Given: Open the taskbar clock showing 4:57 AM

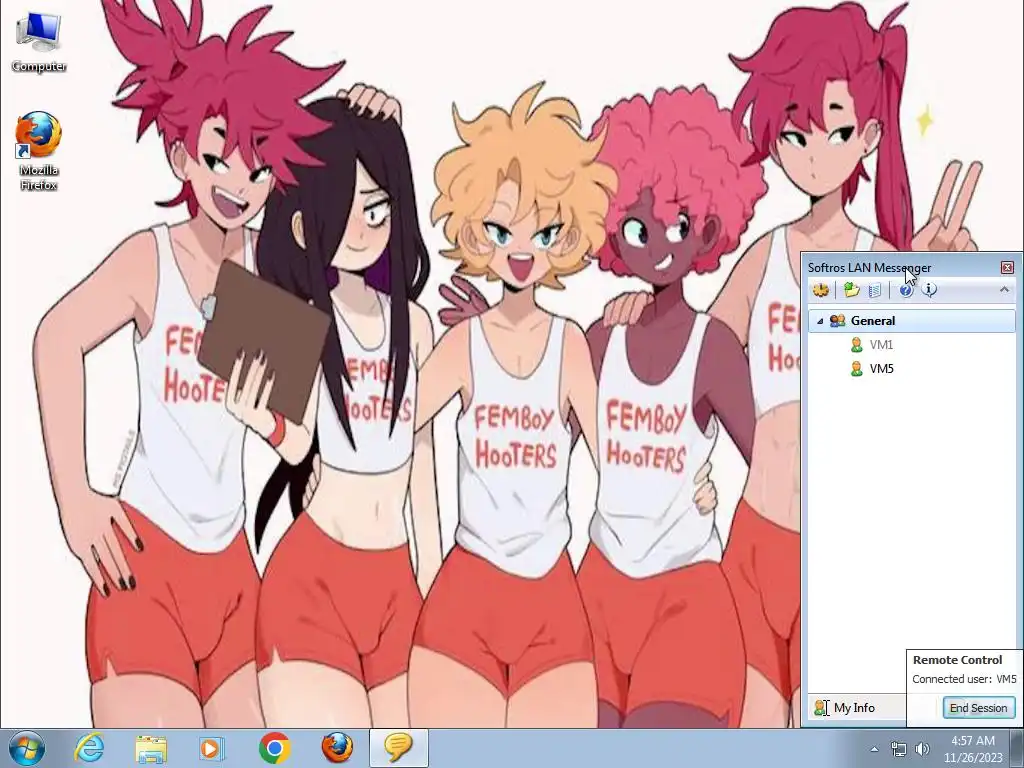Looking at the screenshot, I should (x=973, y=749).
